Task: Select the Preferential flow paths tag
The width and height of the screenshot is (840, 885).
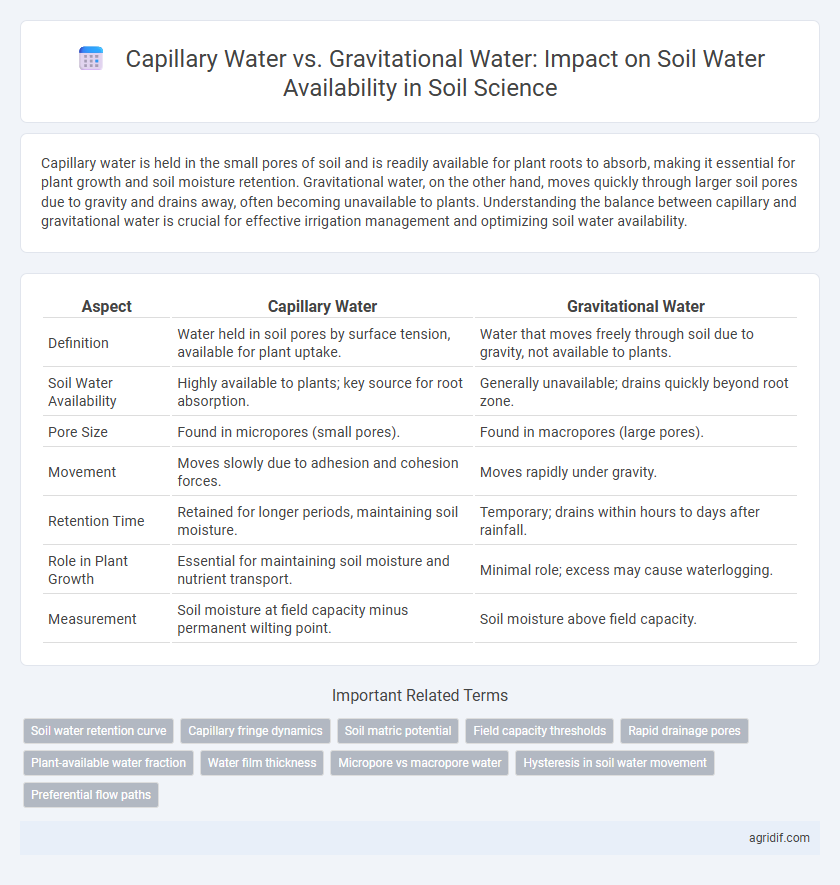Action: (x=91, y=795)
